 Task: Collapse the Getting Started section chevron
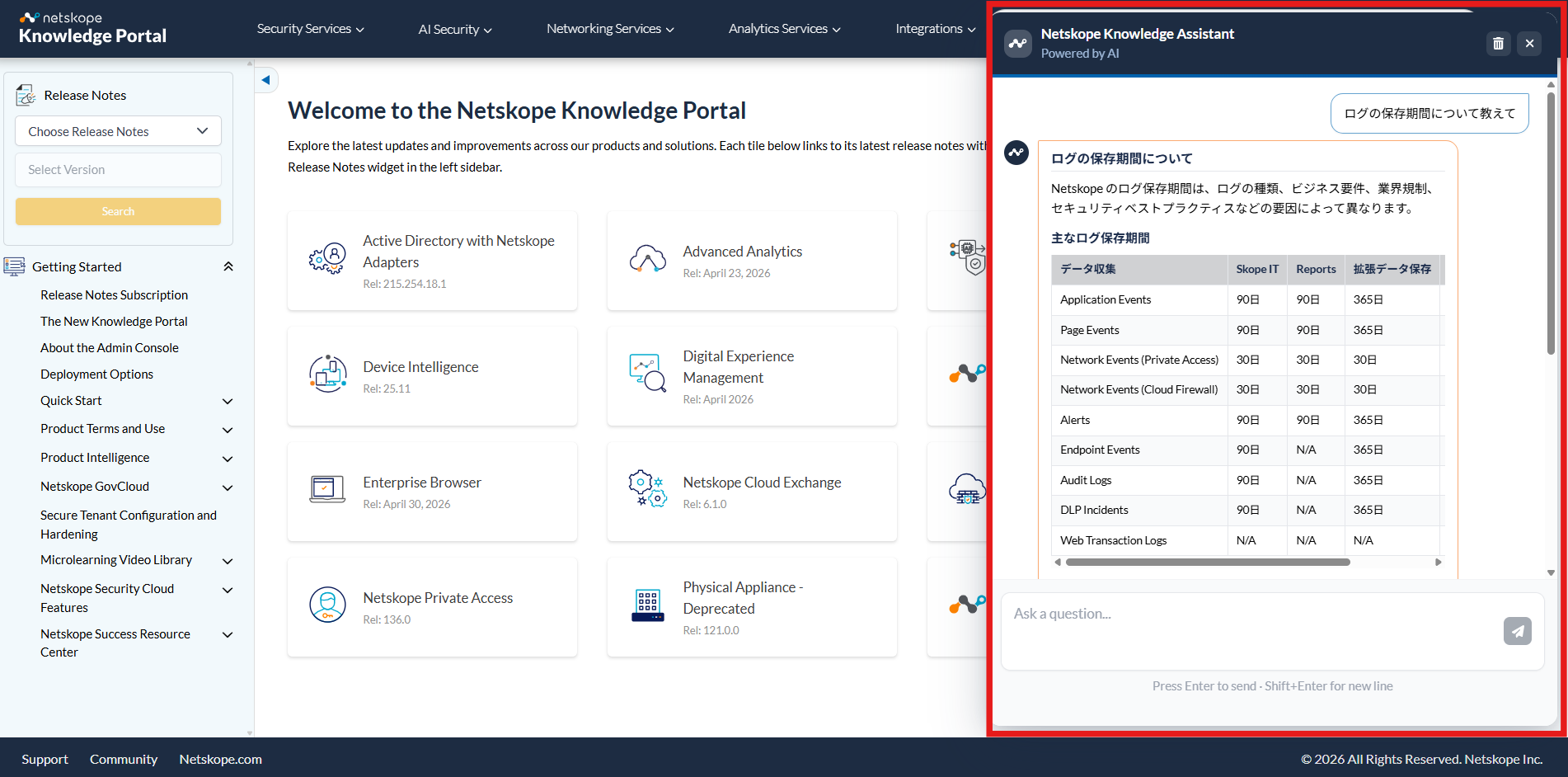pos(228,266)
